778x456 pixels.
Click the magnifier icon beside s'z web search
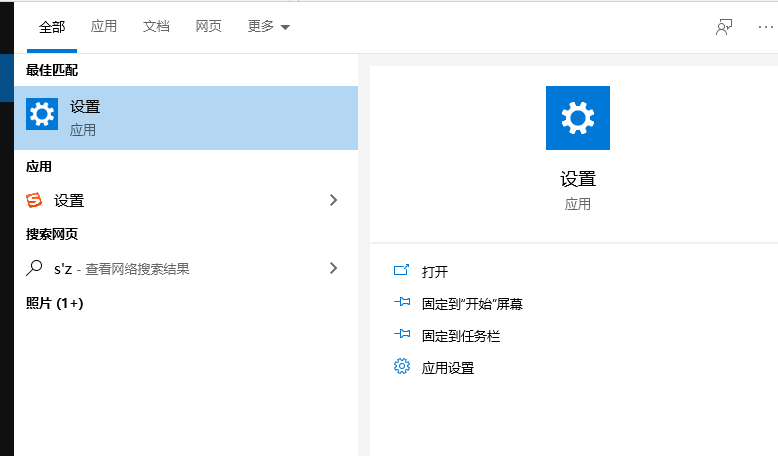35,268
